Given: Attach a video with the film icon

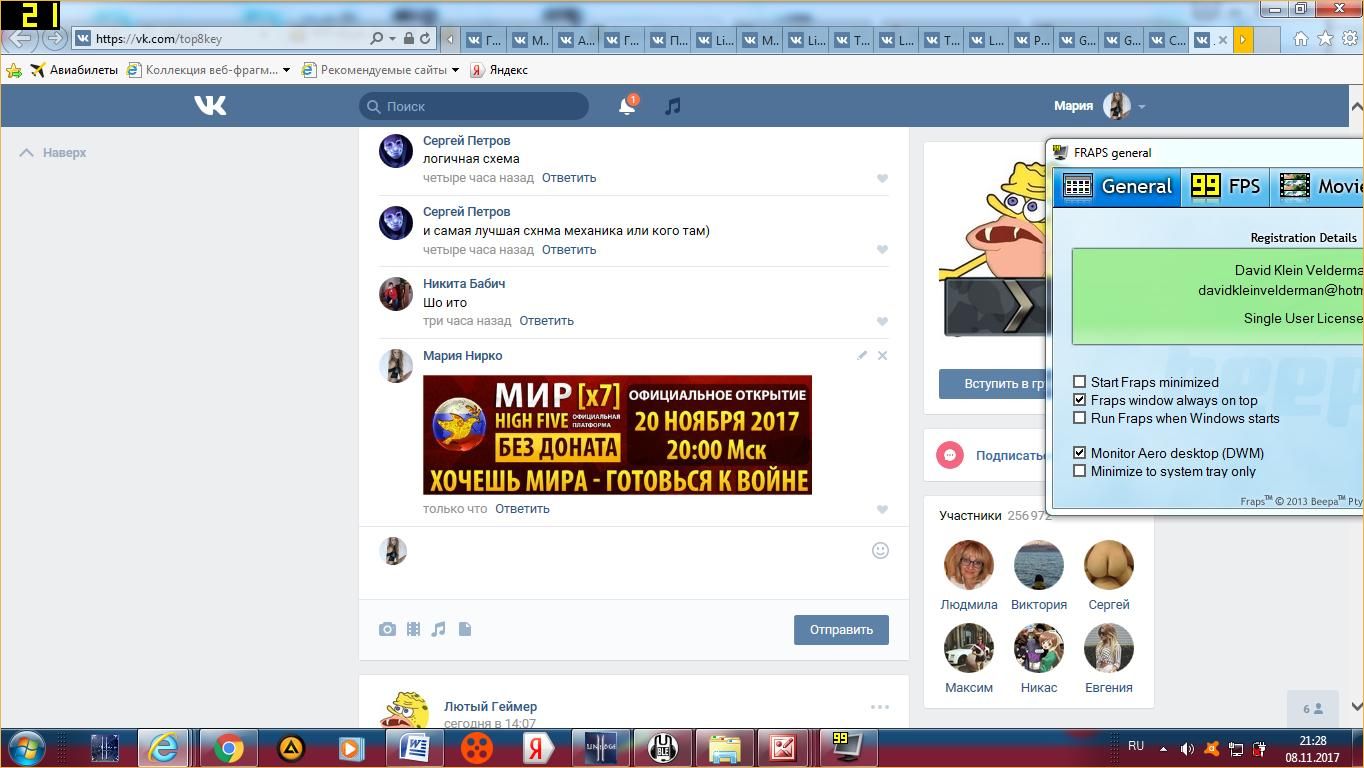Looking at the screenshot, I should (413, 629).
